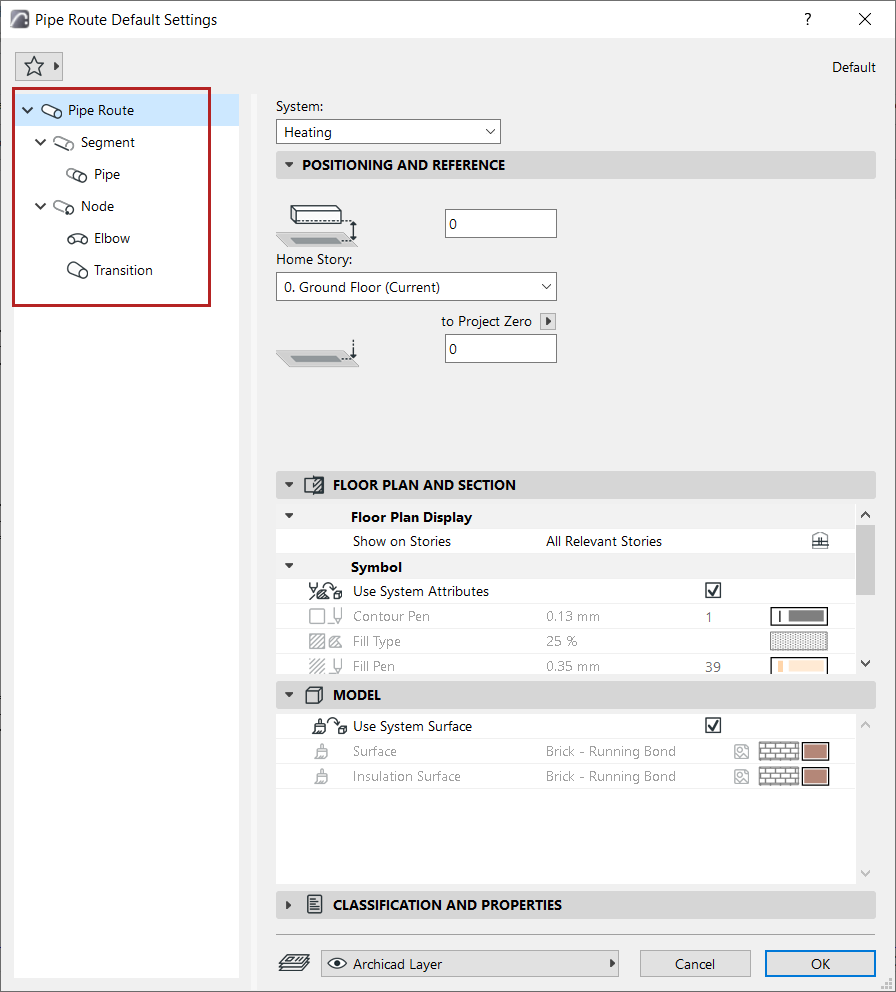Click the Fill Pen color swatch
The image size is (896, 992).
point(799,666)
